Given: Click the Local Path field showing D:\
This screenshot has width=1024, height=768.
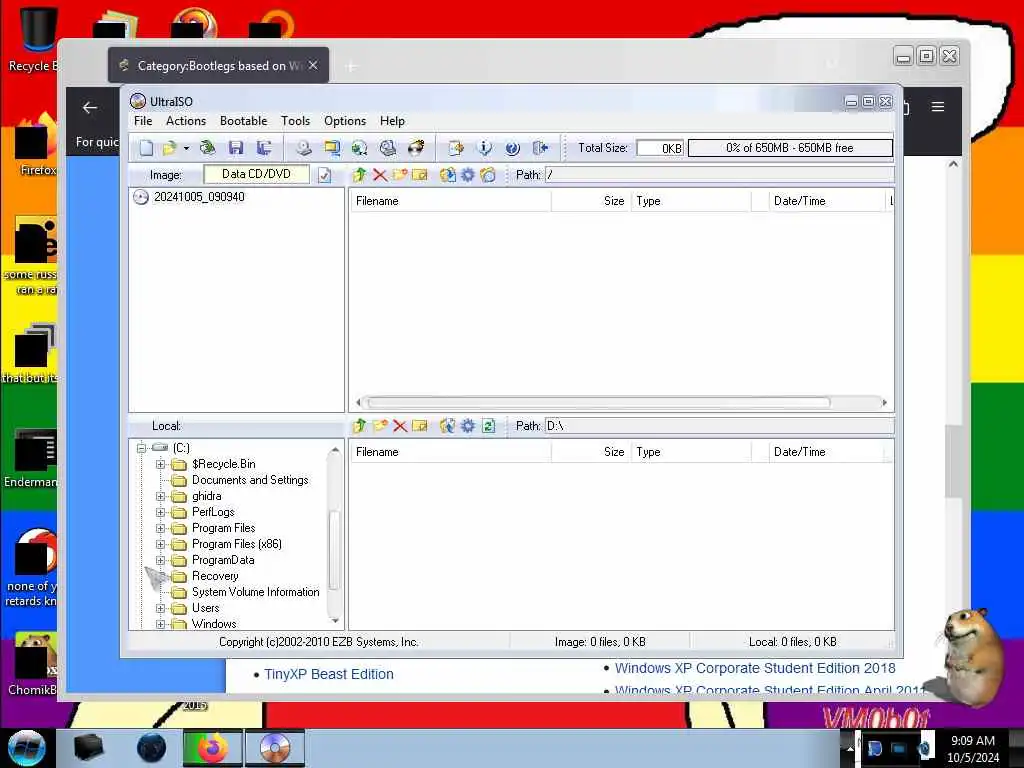Looking at the screenshot, I should tap(719, 426).
